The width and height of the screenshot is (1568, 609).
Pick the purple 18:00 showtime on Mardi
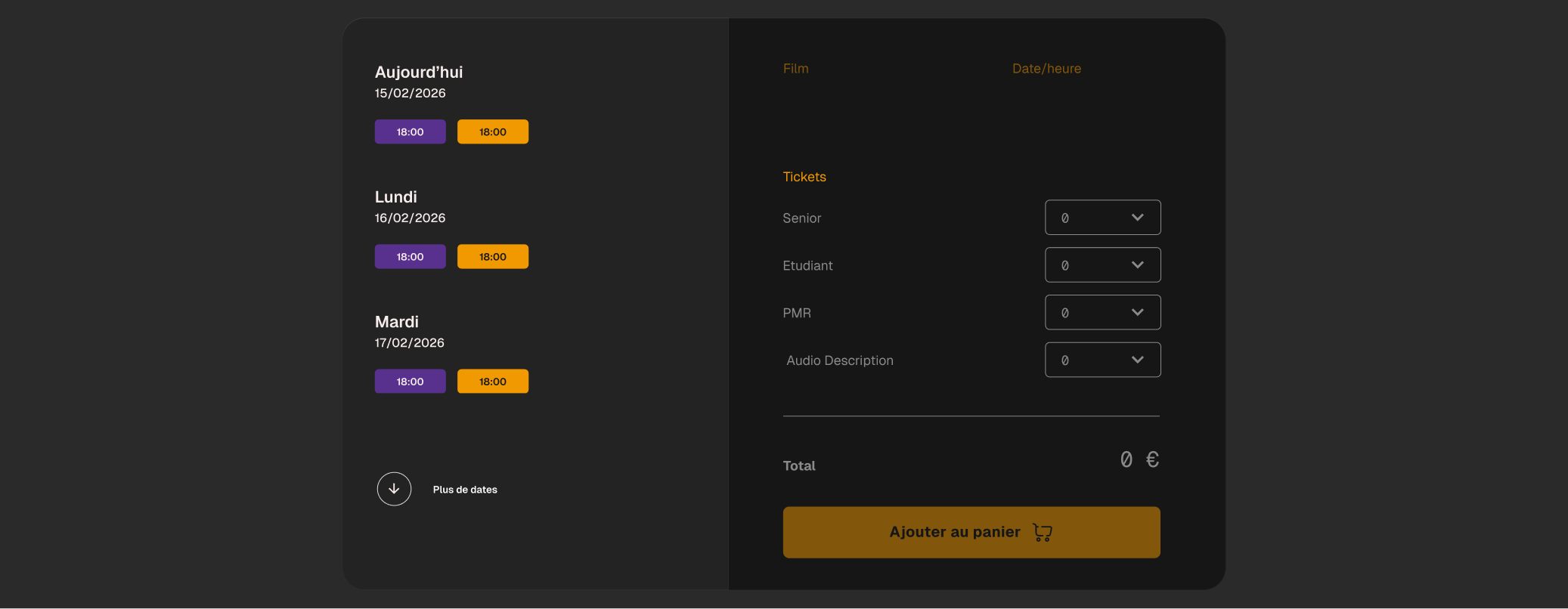tap(410, 382)
